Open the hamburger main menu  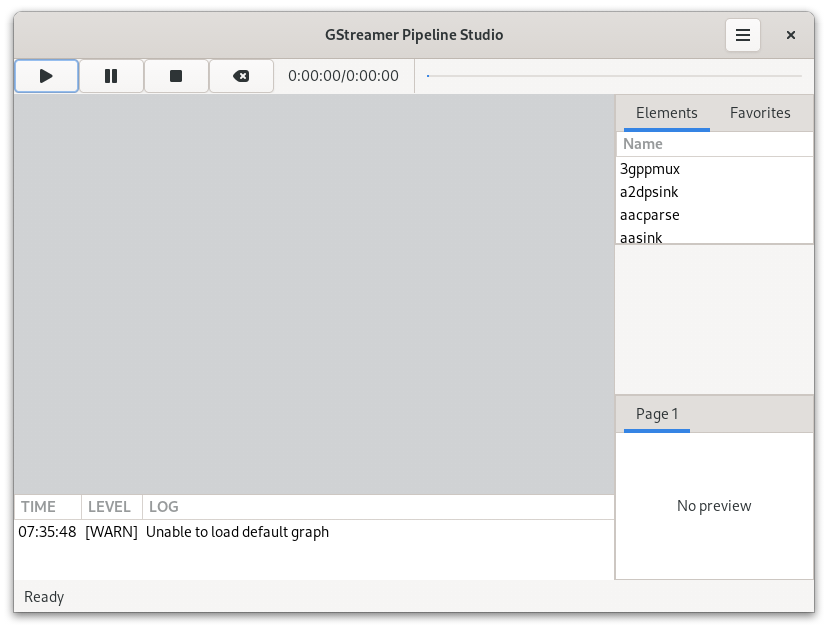(x=742, y=35)
